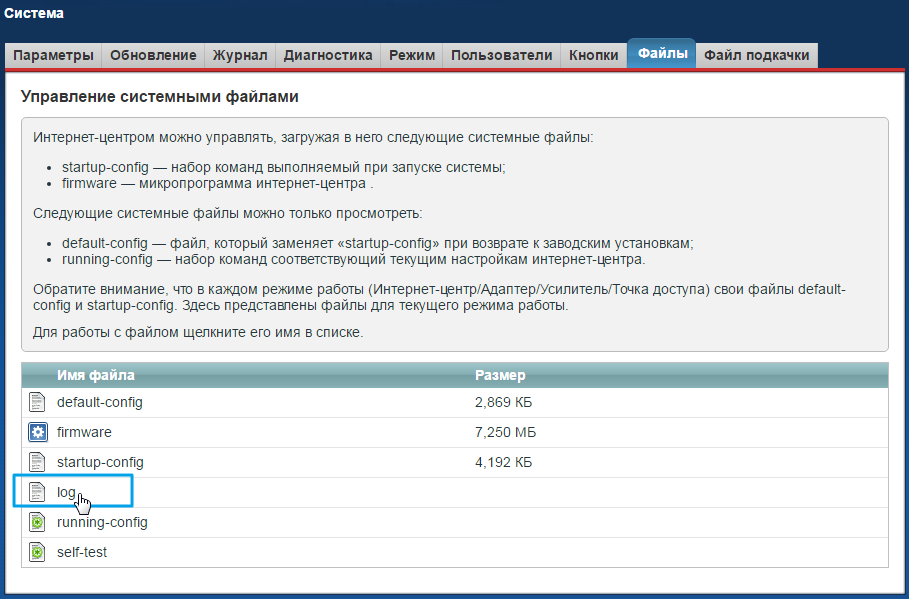Open the Файл подкачки tab
This screenshot has height=599, width=909.
[x=757, y=56]
